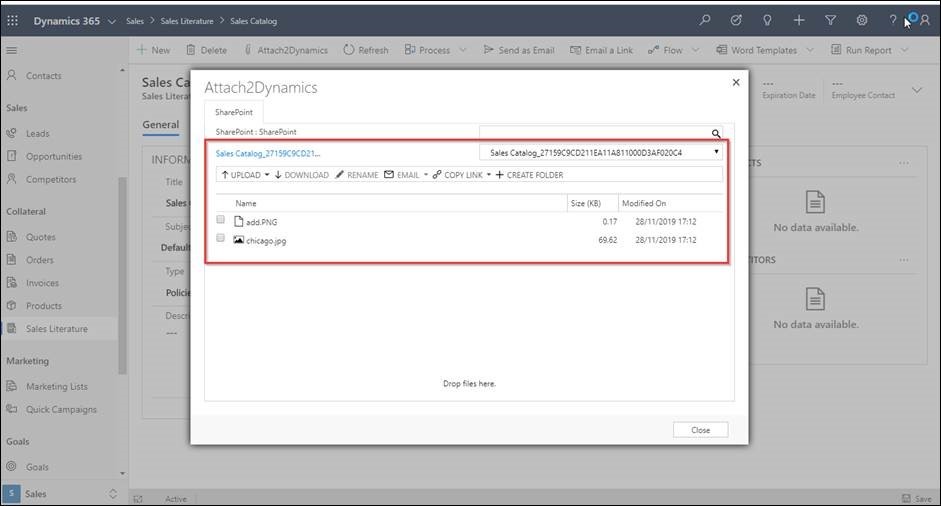Click the Sales Catalog_27159C9CD21 breadcrumb link
This screenshot has width=941, height=506.
click(268, 153)
